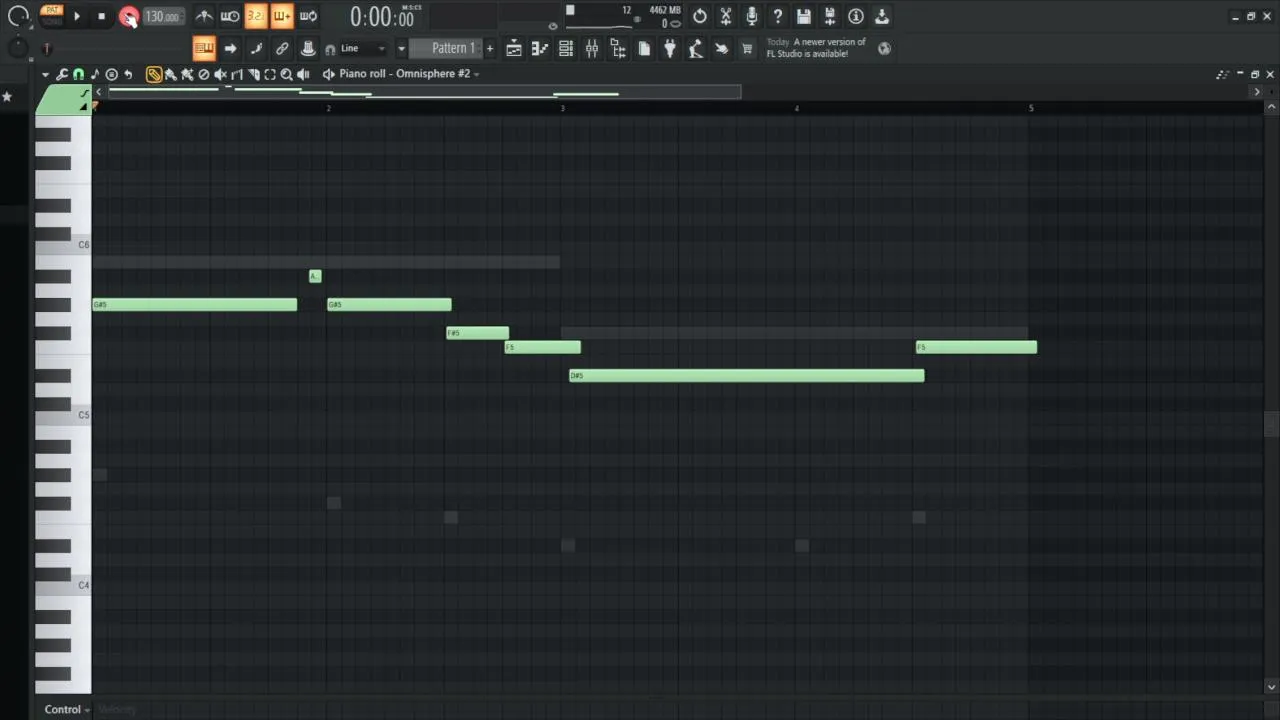Toggle PAT/SONG mode switch

(x=51, y=15)
